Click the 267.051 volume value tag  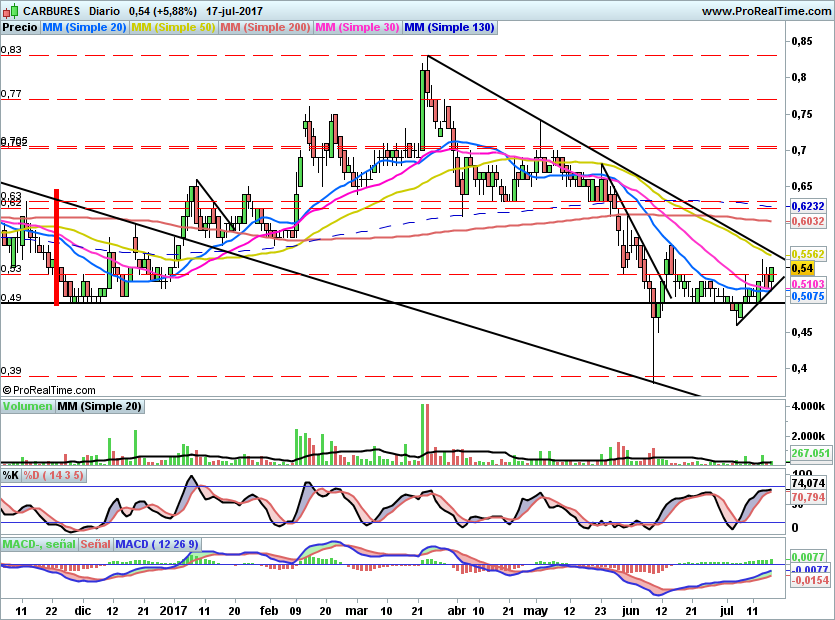[811, 453]
